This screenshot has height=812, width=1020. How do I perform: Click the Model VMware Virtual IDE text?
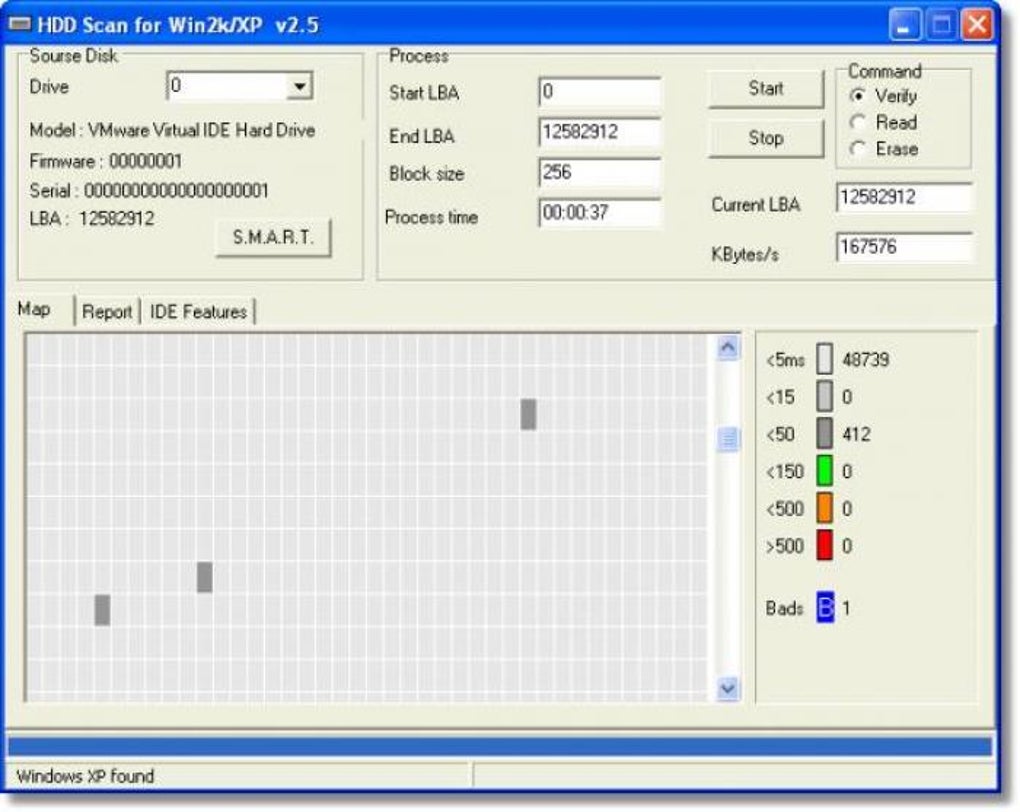(172, 130)
